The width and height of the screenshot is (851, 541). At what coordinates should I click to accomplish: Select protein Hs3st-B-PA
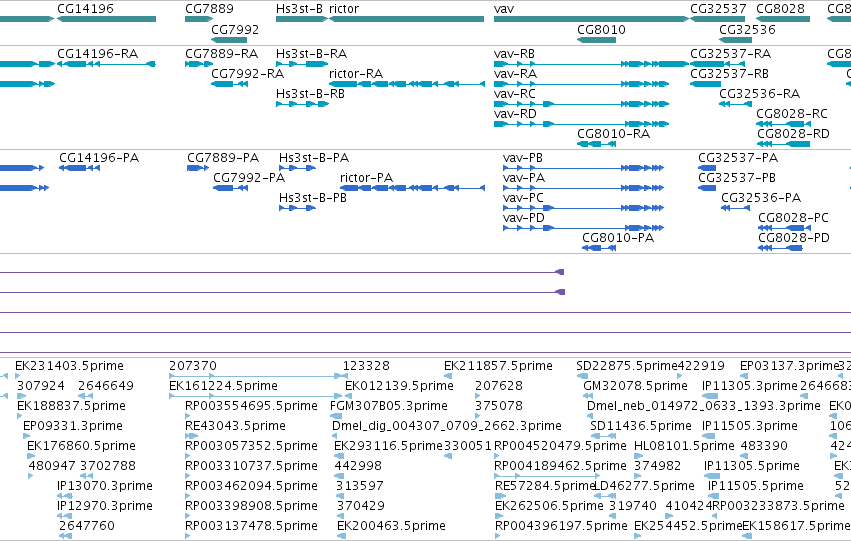pos(314,158)
